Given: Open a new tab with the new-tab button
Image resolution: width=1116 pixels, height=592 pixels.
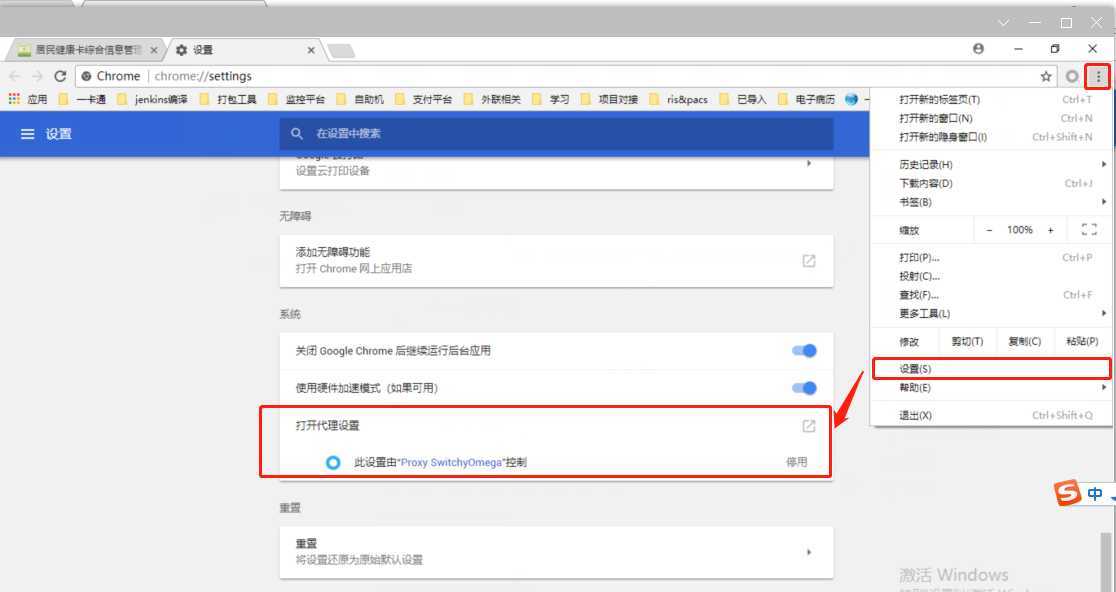Looking at the screenshot, I should click(x=341, y=51).
